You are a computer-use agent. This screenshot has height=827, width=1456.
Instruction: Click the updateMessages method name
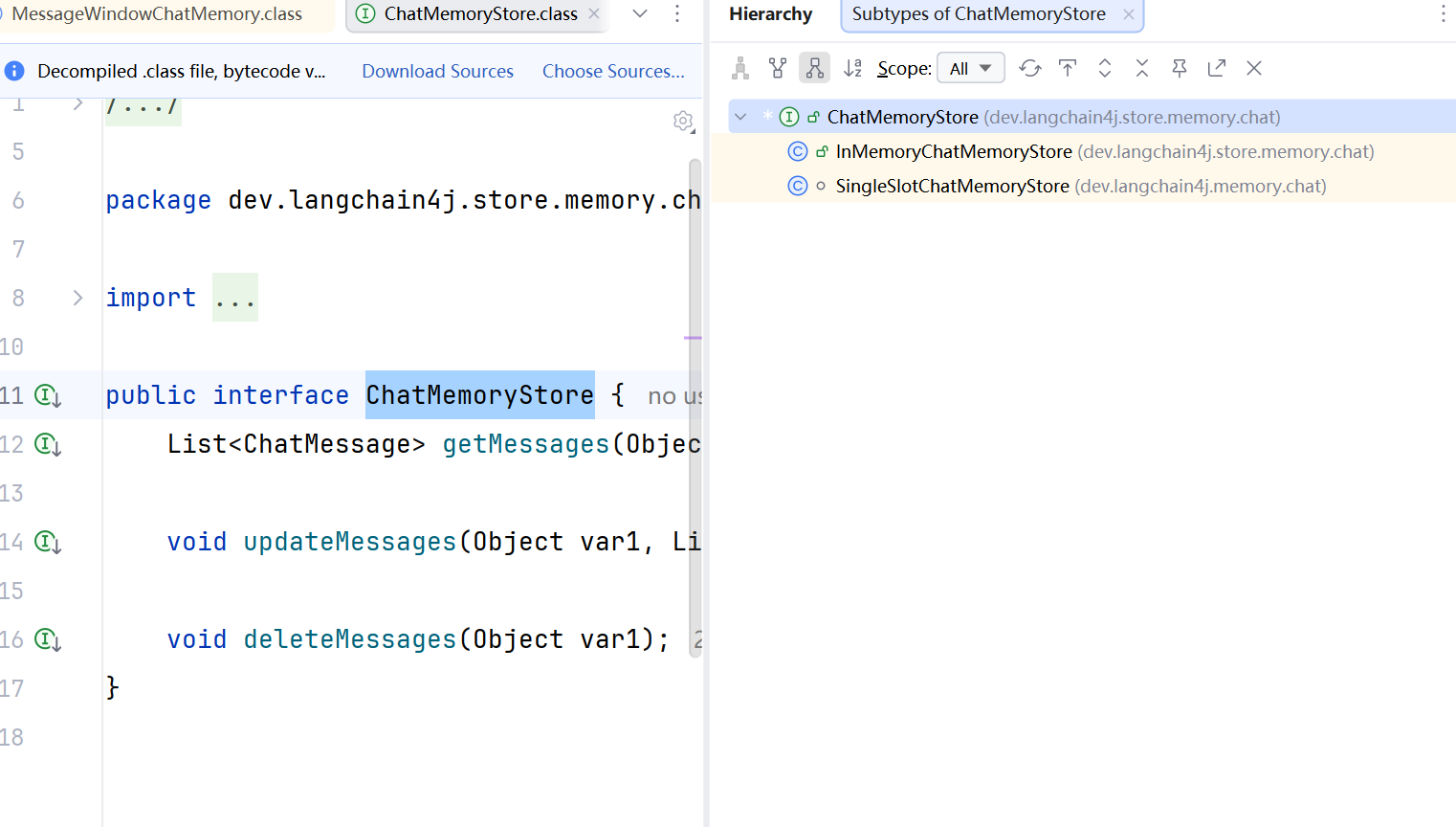pyautogui.click(x=350, y=542)
